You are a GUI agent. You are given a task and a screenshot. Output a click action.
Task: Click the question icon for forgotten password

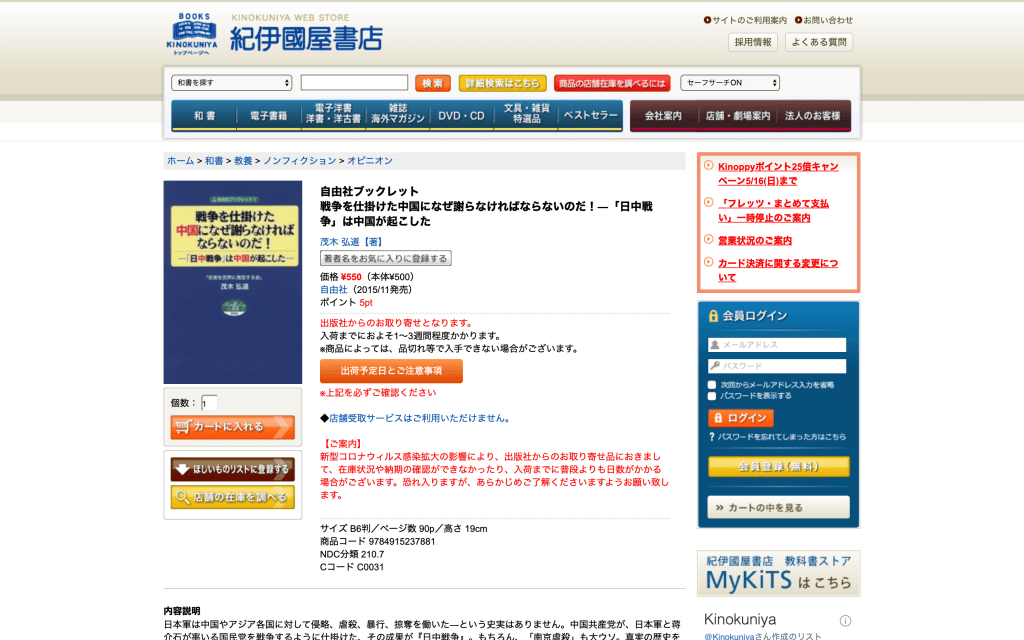[711, 437]
